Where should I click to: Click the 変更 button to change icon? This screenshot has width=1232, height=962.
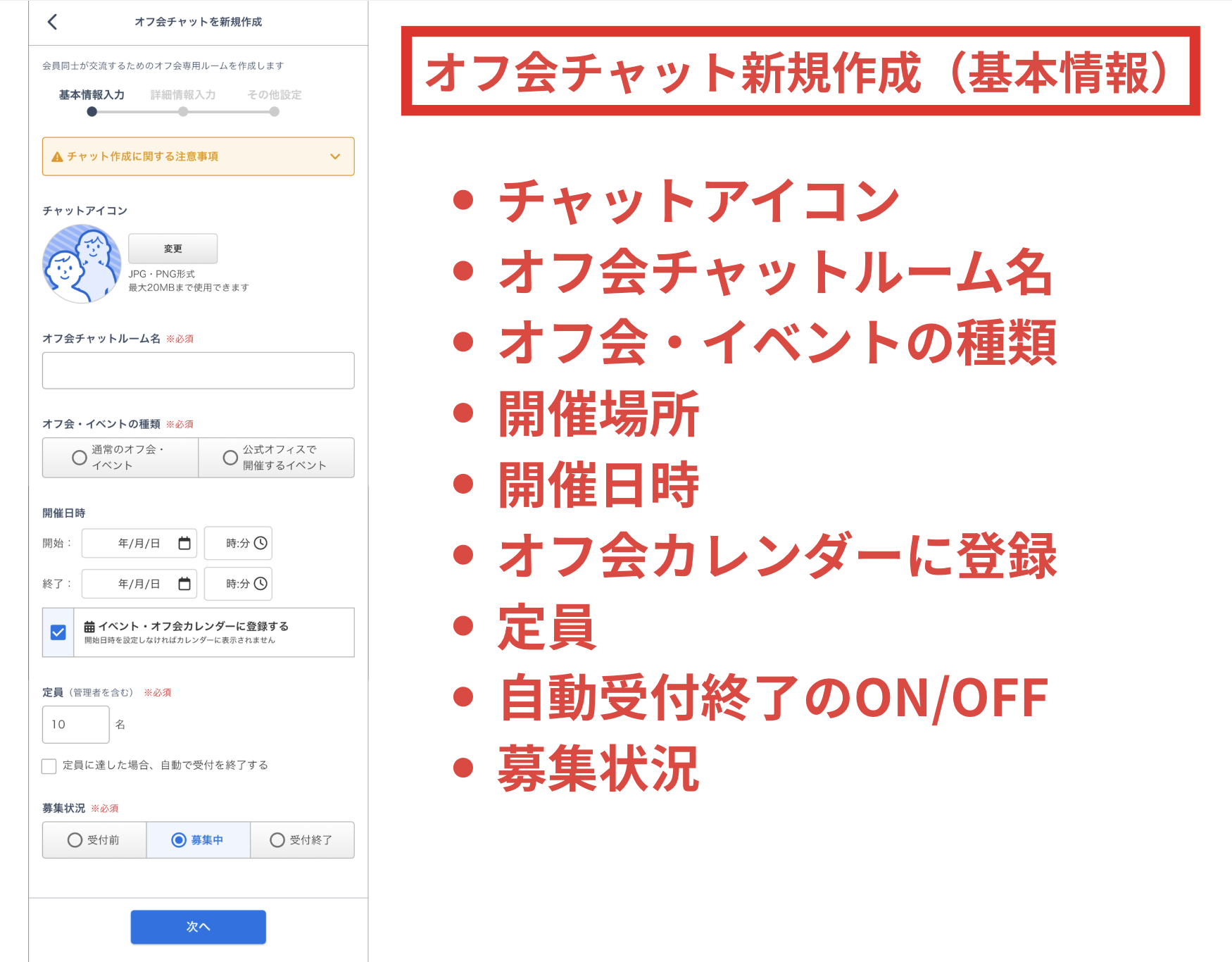173,248
